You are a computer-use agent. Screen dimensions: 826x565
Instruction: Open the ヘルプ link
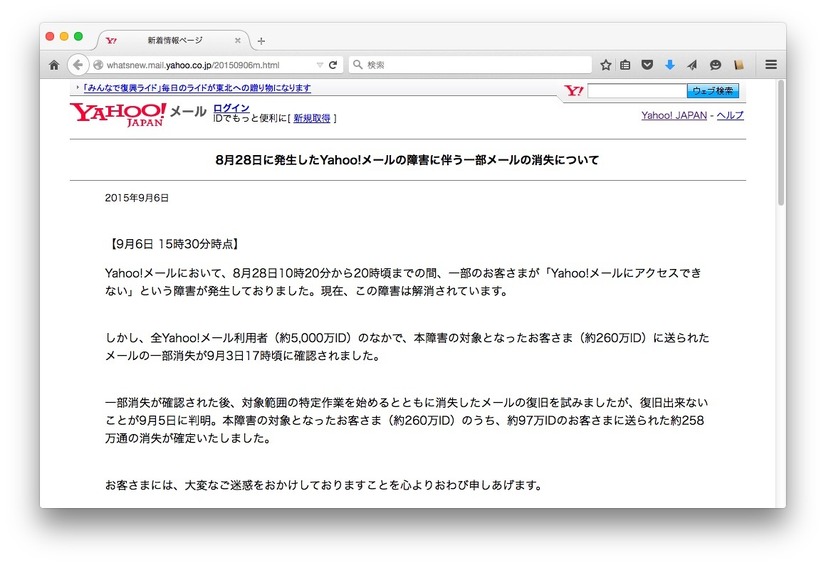[730, 115]
